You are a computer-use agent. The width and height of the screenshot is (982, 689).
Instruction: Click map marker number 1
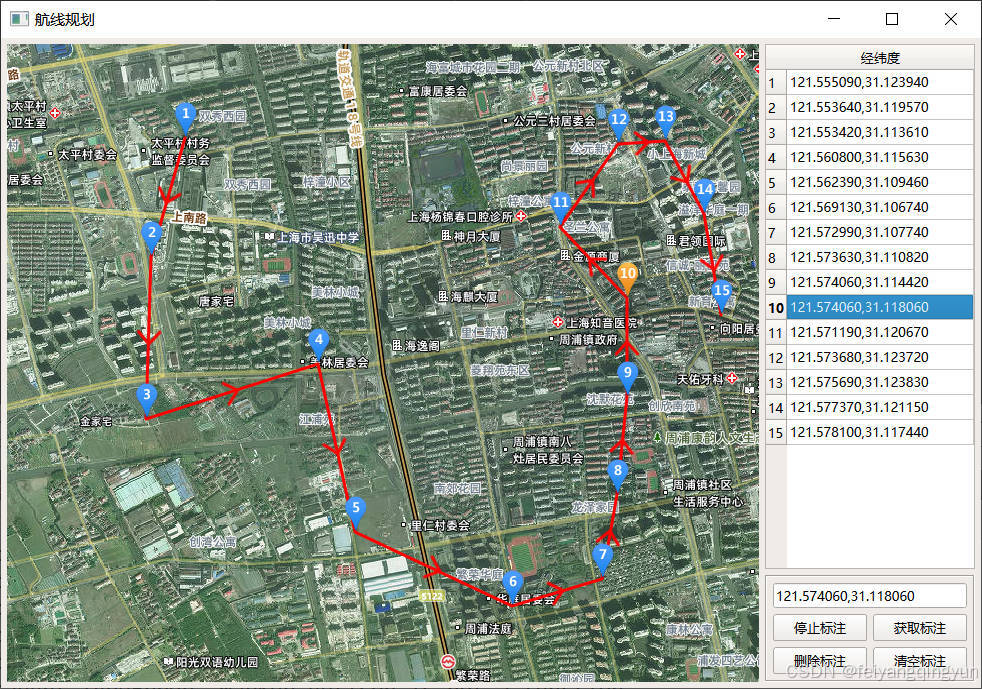[x=185, y=118]
